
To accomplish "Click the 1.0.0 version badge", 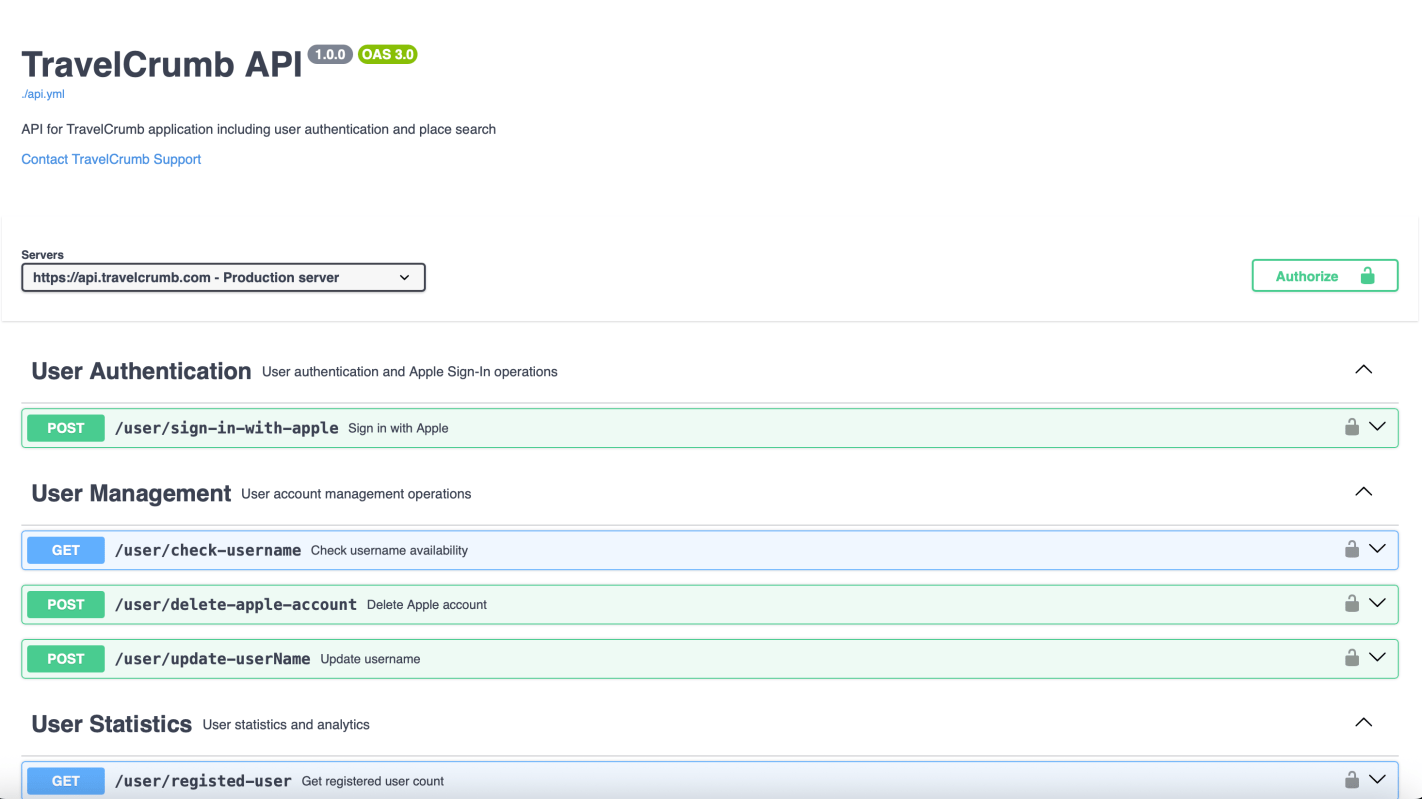I will [330, 54].
